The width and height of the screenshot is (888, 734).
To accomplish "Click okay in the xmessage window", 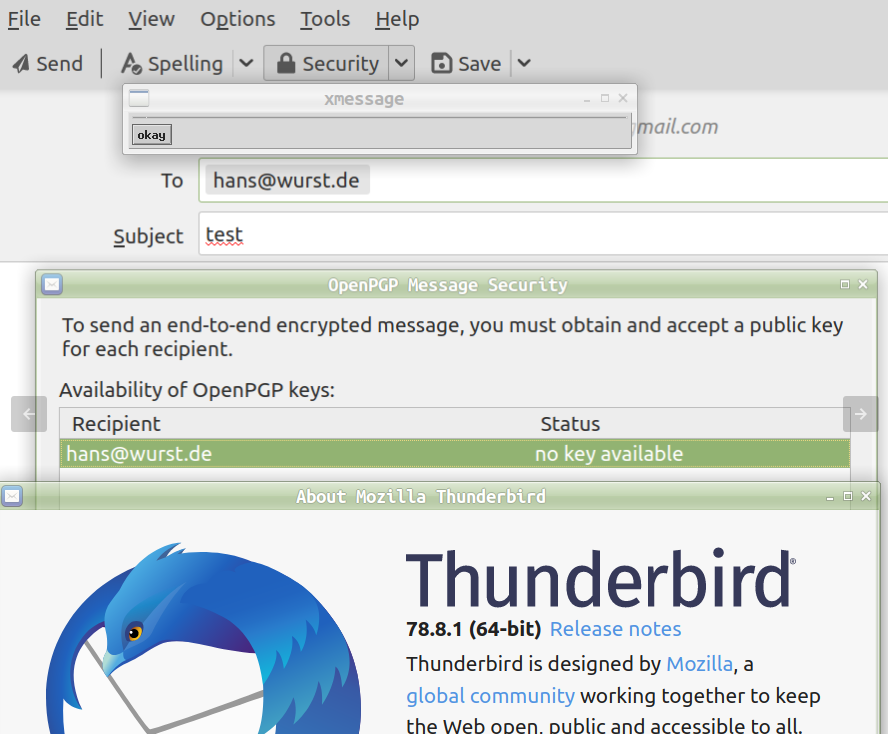I will 152,135.
